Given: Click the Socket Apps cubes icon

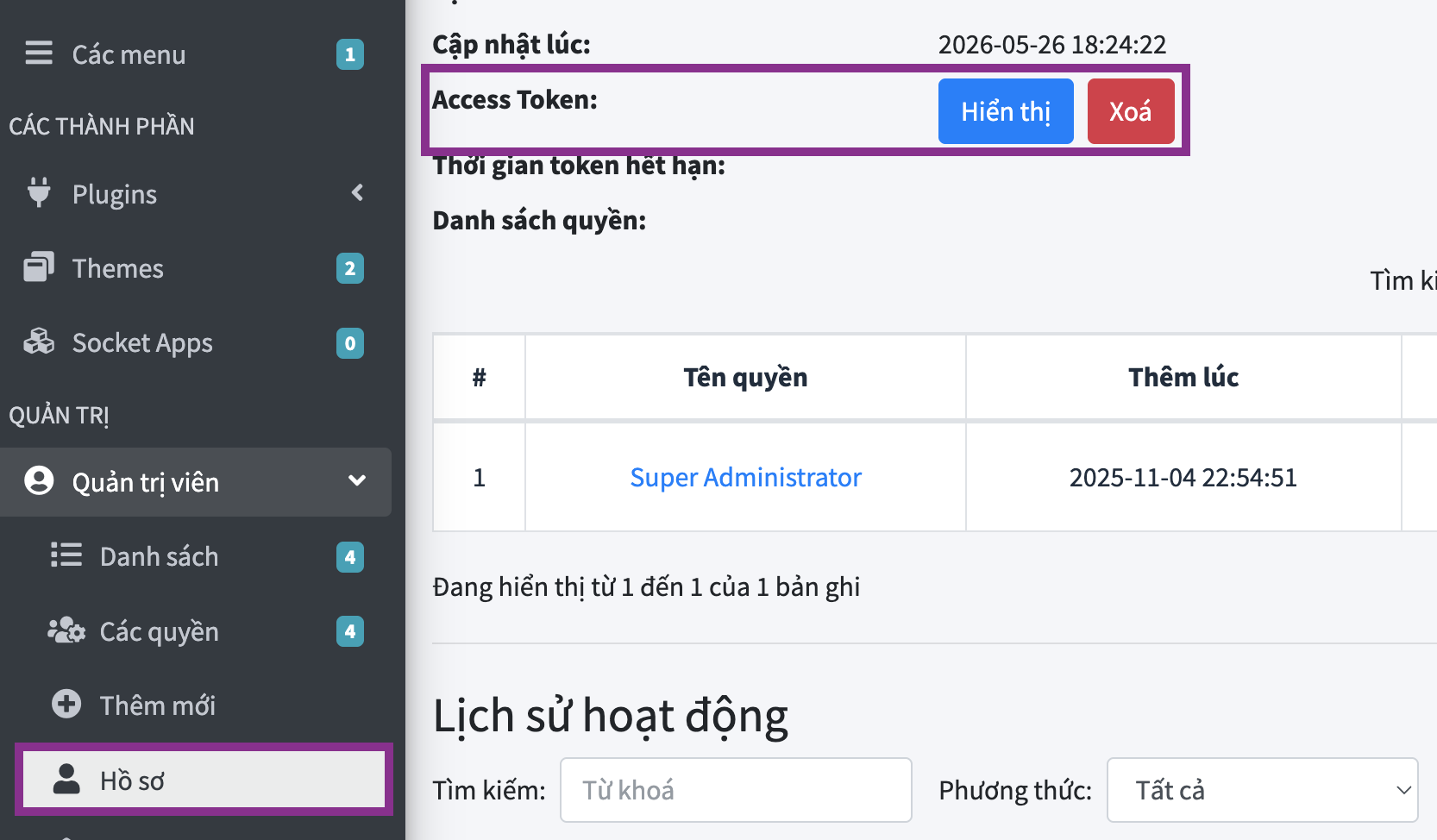Looking at the screenshot, I should point(39,342).
